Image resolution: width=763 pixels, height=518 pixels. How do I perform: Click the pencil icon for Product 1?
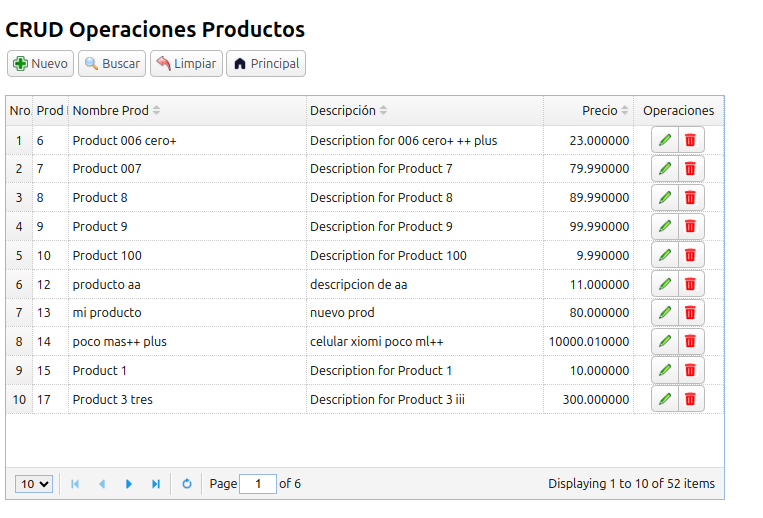(x=665, y=371)
